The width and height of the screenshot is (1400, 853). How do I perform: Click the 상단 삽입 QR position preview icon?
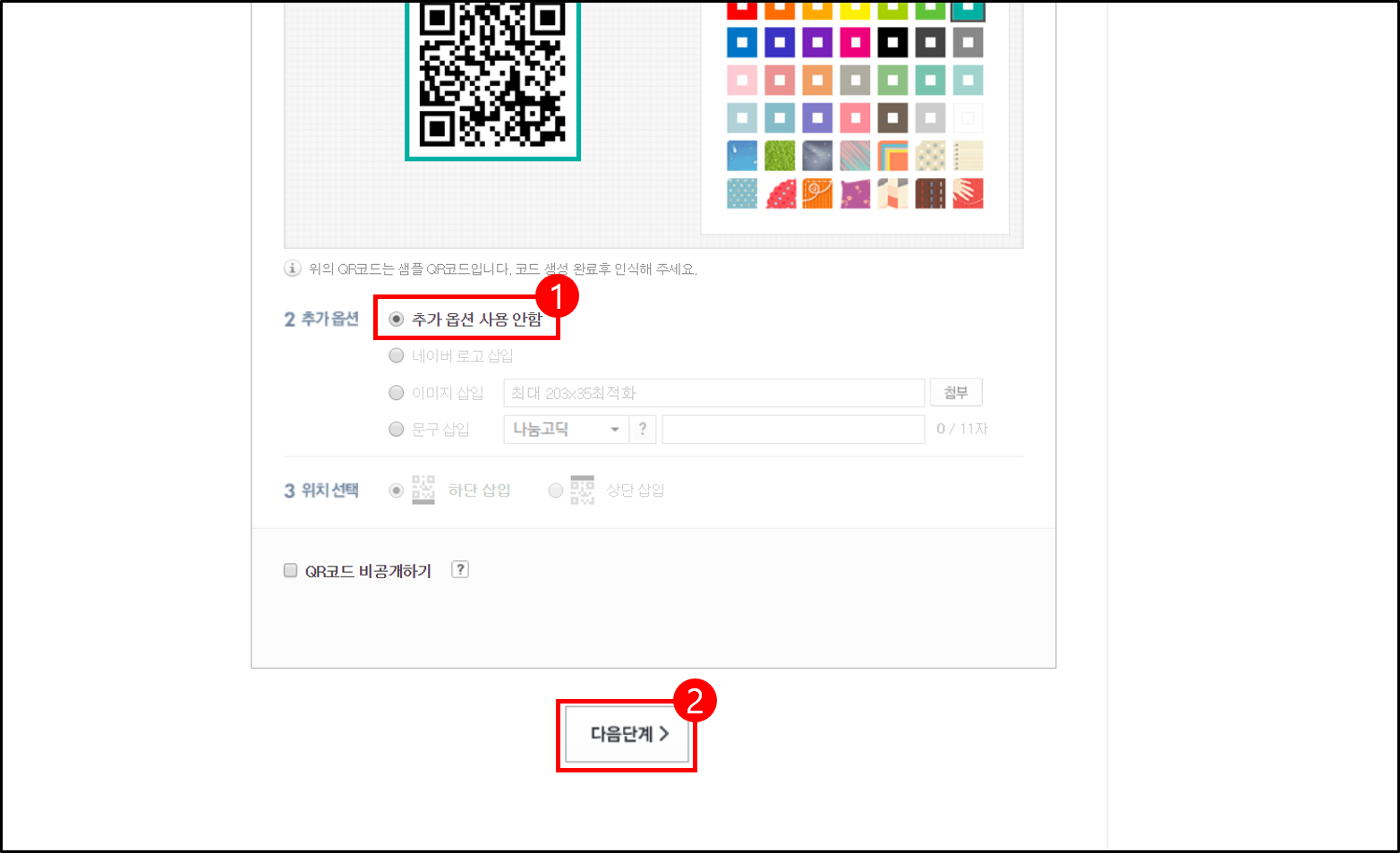(583, 489)
